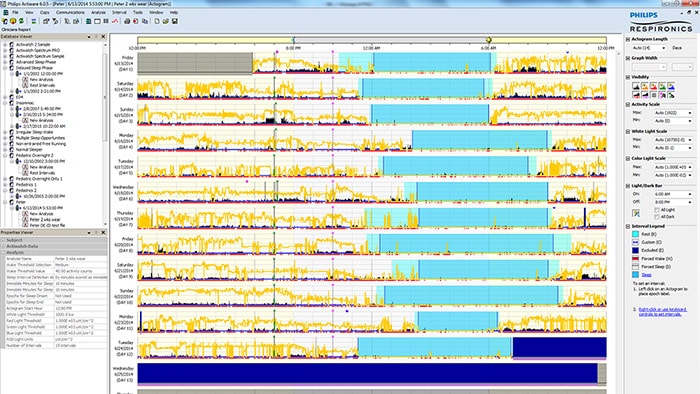Open the Actogram Length dropdown
Image resolution: width=700 pixels, height=394 pixels.
649,48
